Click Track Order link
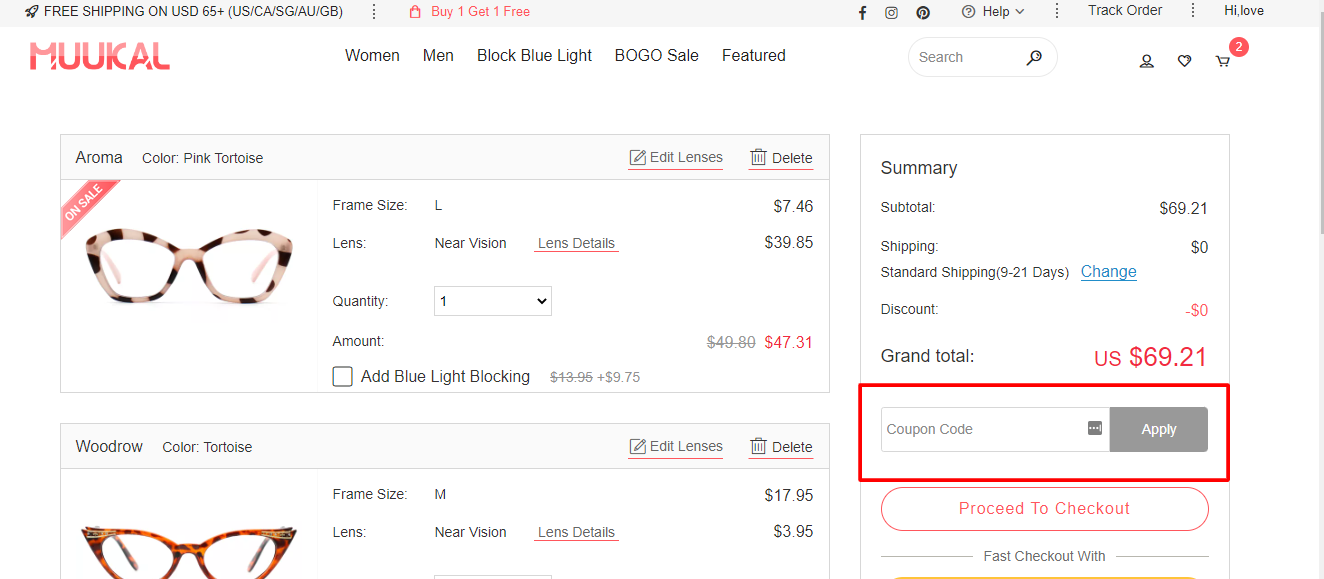 [x=1125, y=10]
